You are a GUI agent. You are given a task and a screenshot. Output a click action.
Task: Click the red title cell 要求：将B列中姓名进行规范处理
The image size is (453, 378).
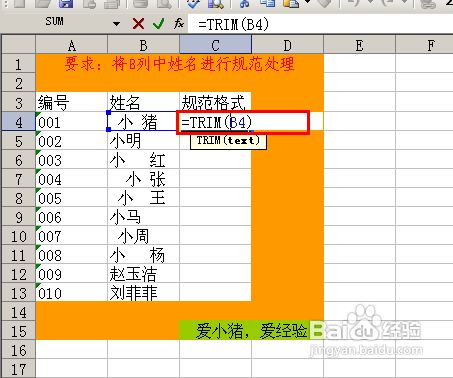tap(180, 64)
